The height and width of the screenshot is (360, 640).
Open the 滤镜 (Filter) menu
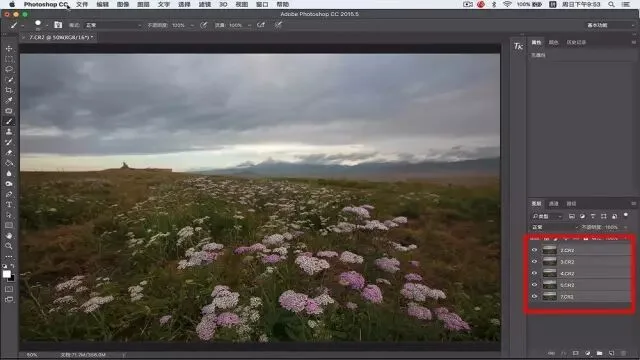(x=205, y=4)
